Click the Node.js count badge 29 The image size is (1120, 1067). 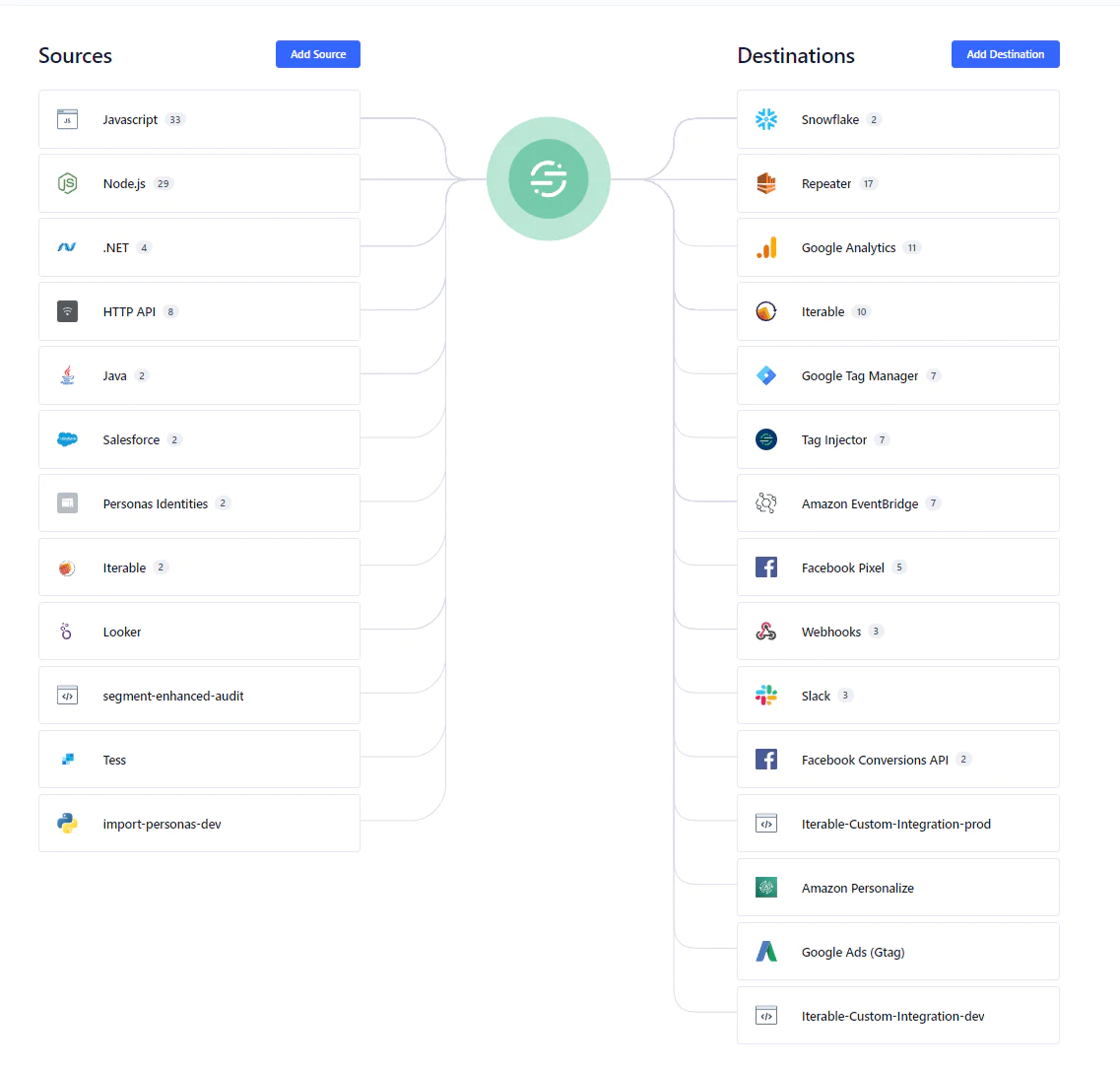(163, 183)
